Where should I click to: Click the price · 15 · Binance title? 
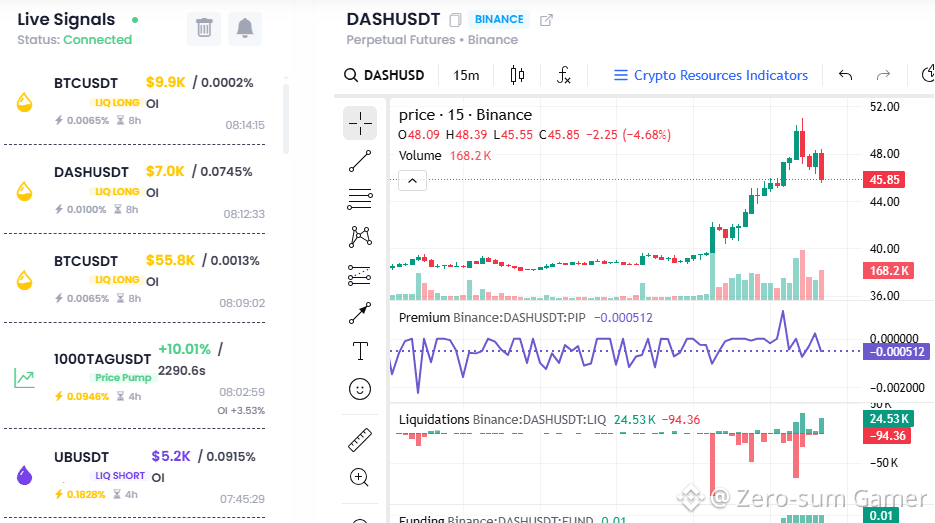(x=465, y=114)
